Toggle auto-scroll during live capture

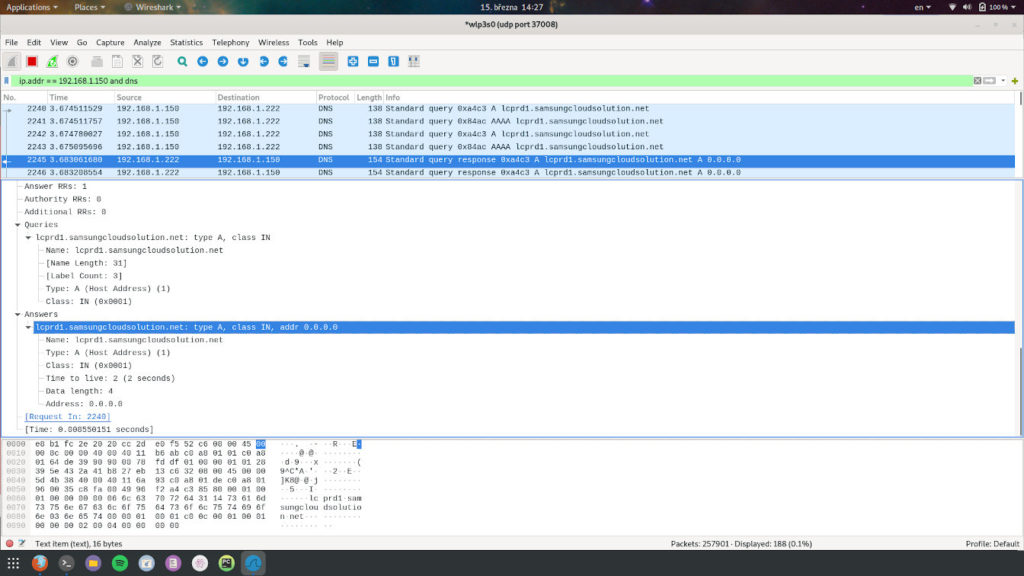click(304, 61)
